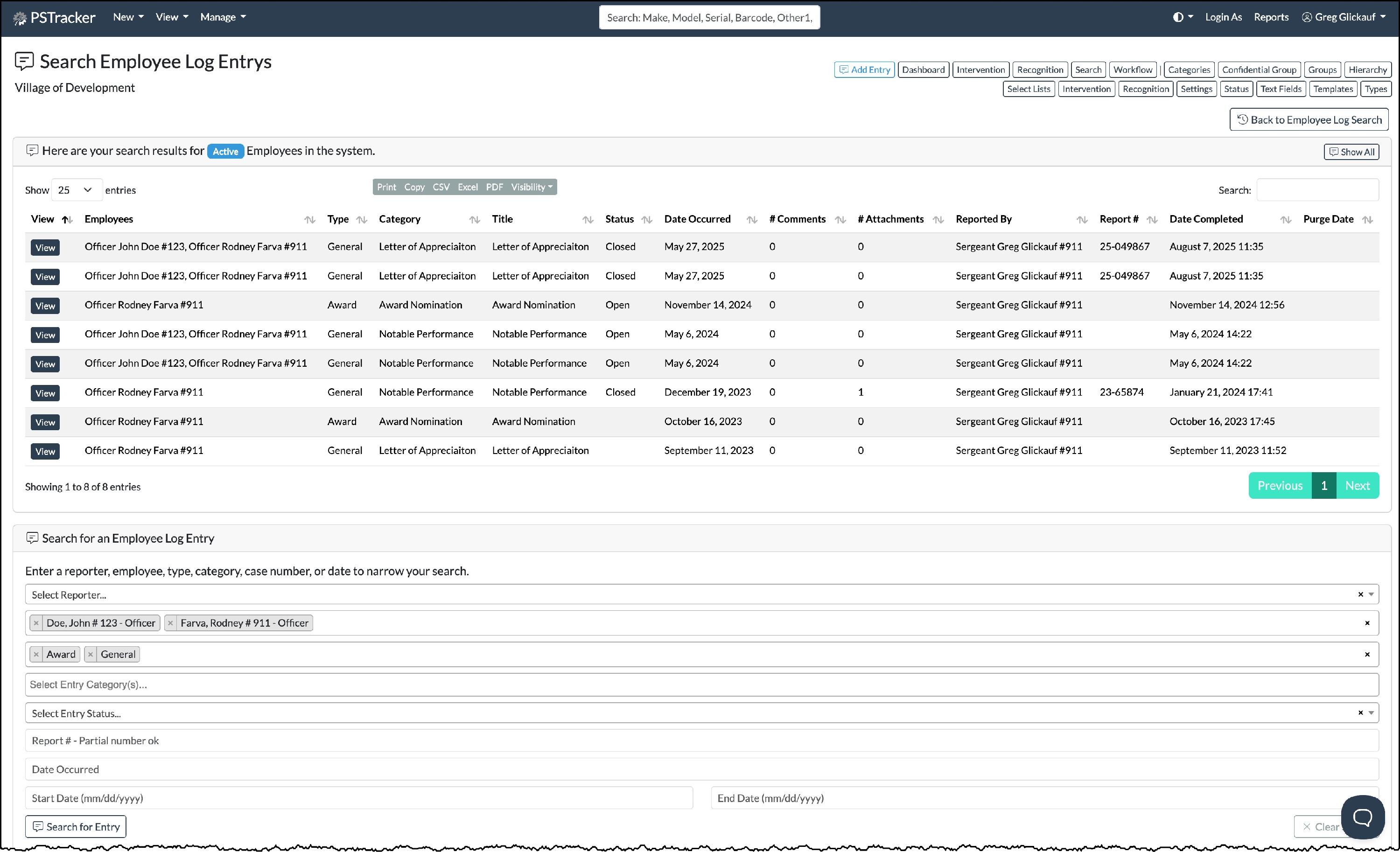View the Award Nomination entry from November 14, 2024

pos(45,306)
